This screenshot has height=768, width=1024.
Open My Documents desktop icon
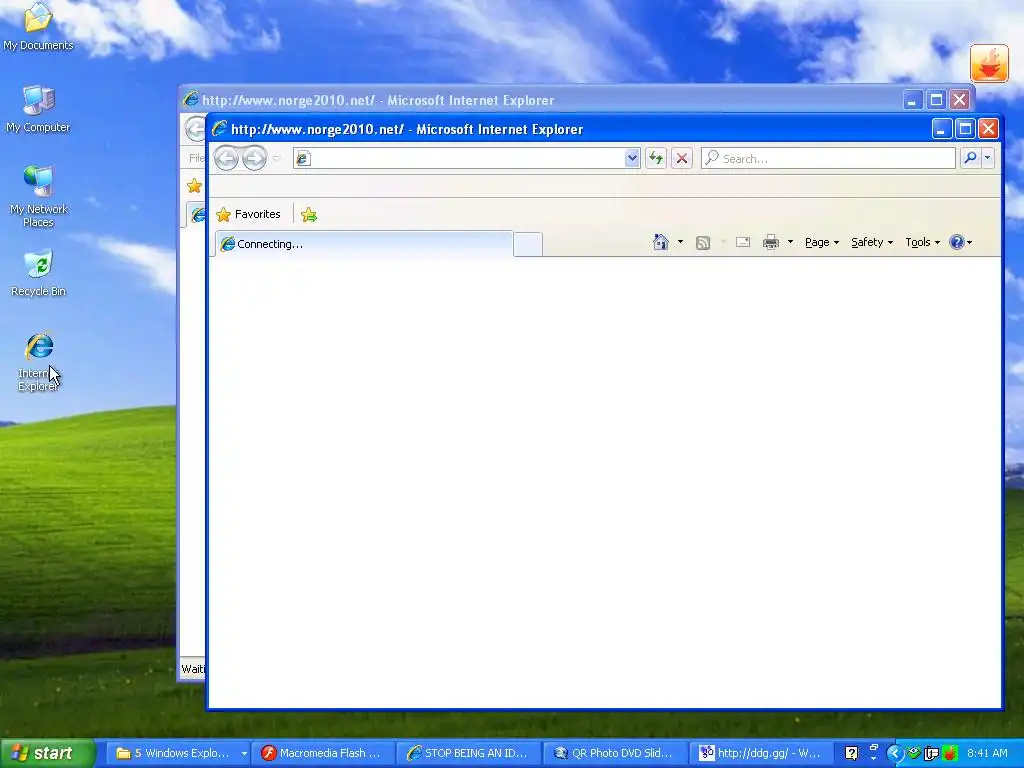coord(38,27)
